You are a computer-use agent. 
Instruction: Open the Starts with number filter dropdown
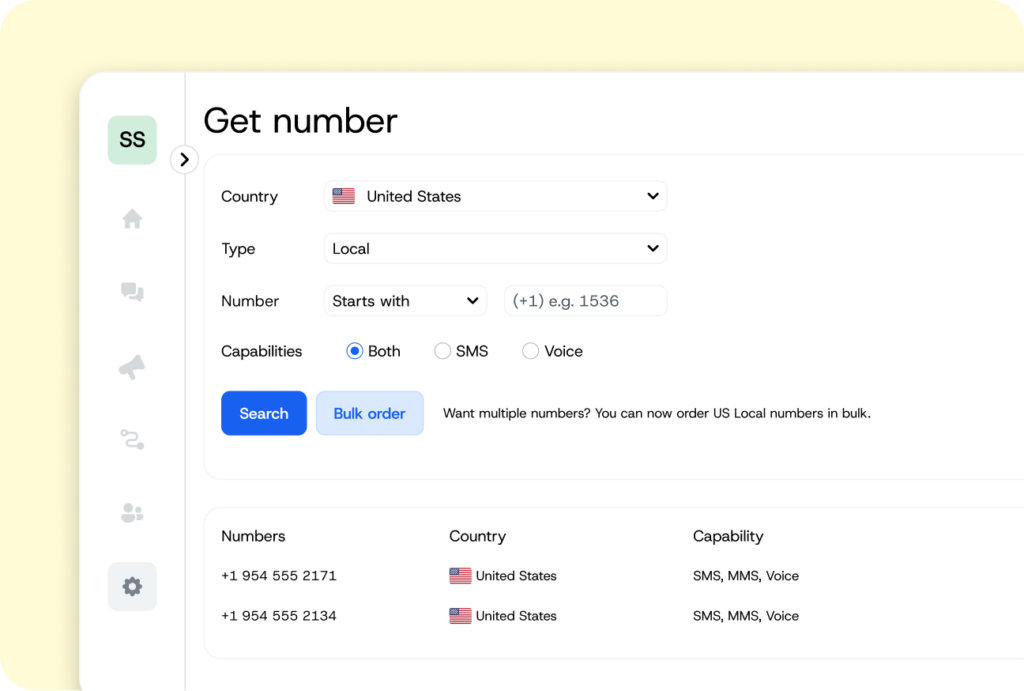tap(405, 300)
